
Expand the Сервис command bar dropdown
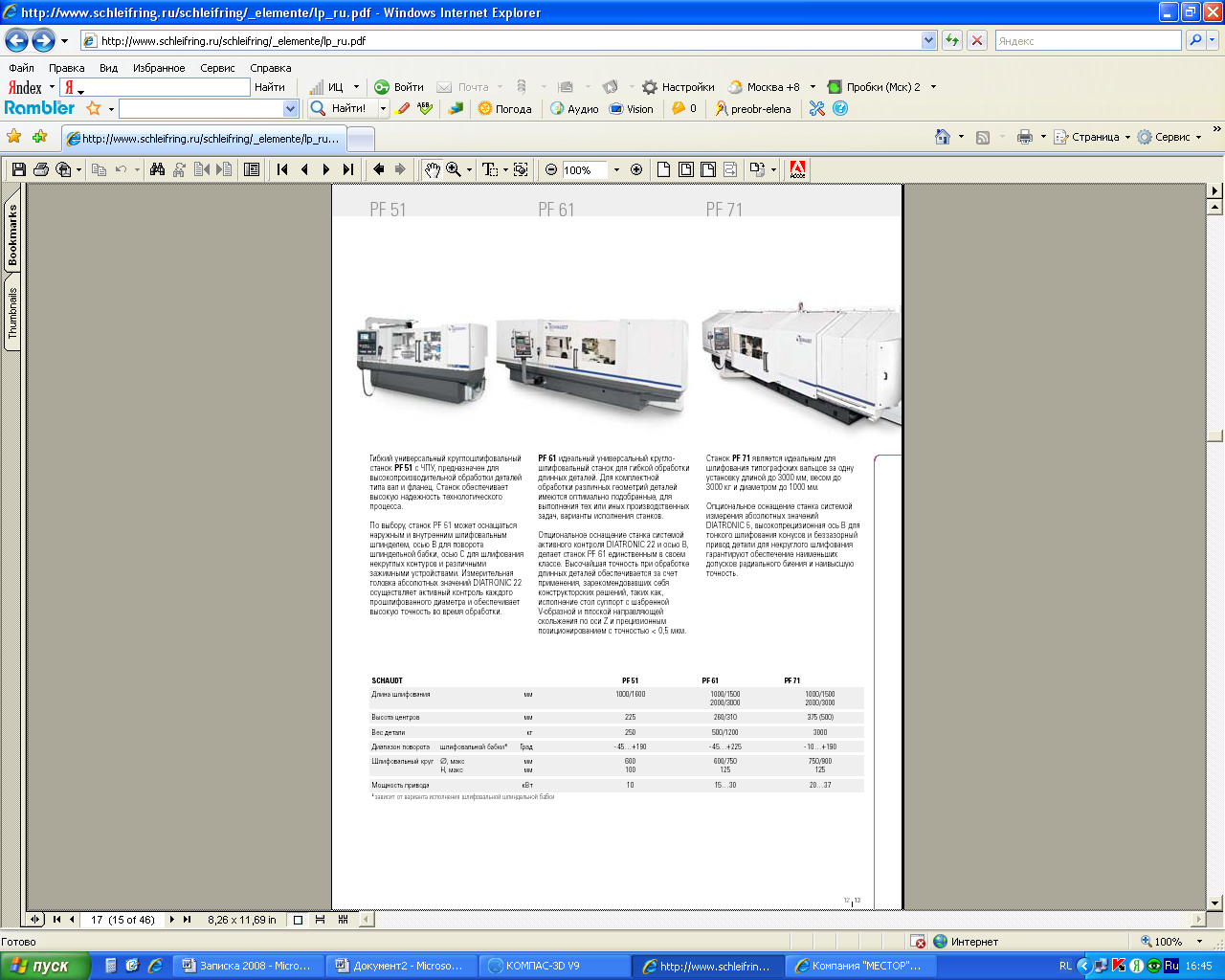pyautogui.click(x=1198, y=137)
